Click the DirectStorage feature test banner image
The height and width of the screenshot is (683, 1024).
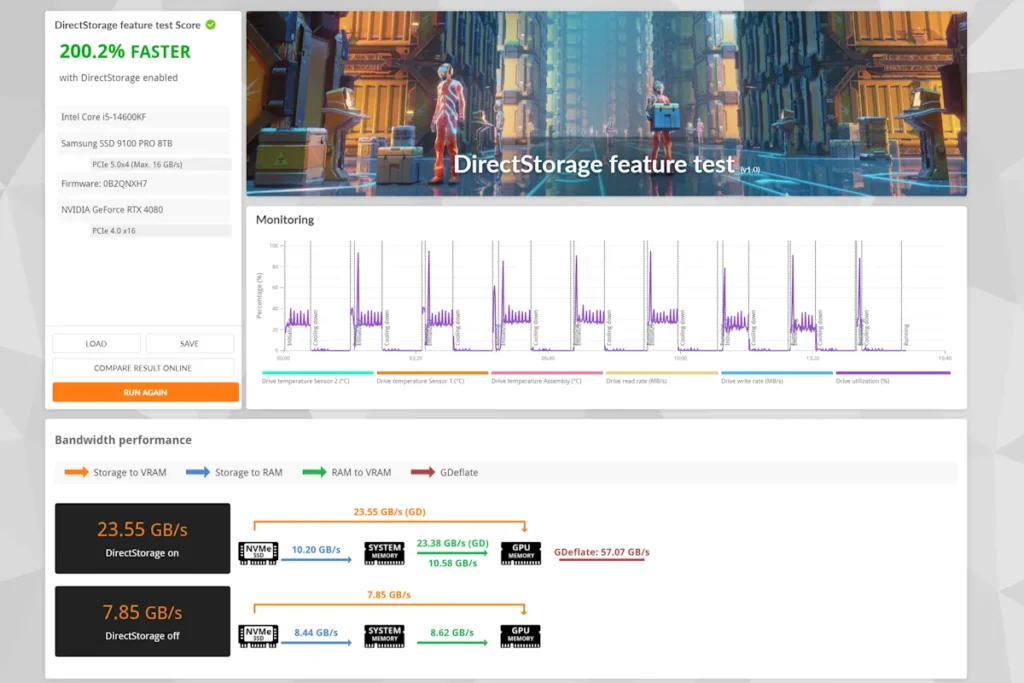[x=607, y=103]
